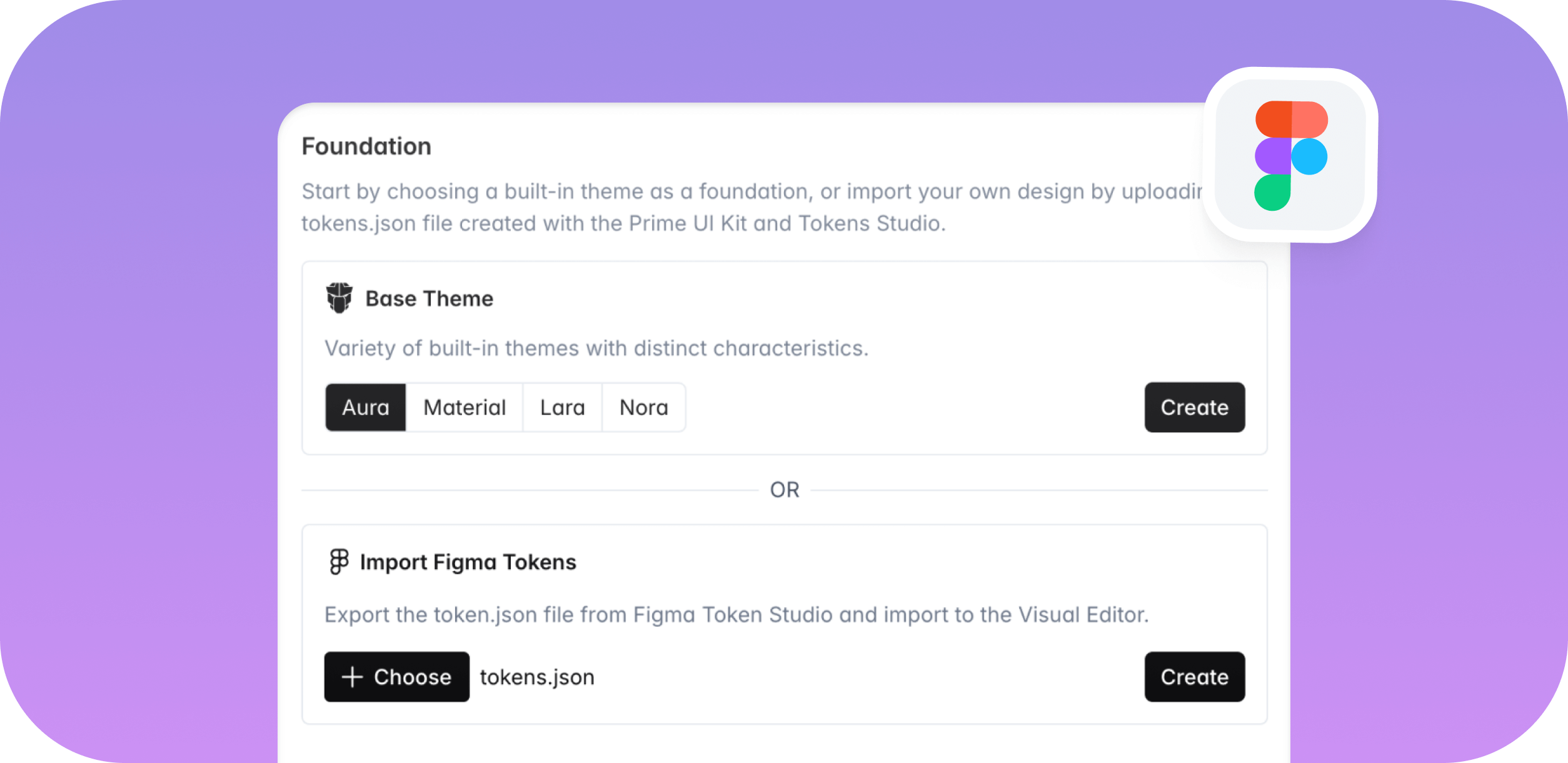Select the Material base theme
The image size is (1568, 763).
coord(465,408)
